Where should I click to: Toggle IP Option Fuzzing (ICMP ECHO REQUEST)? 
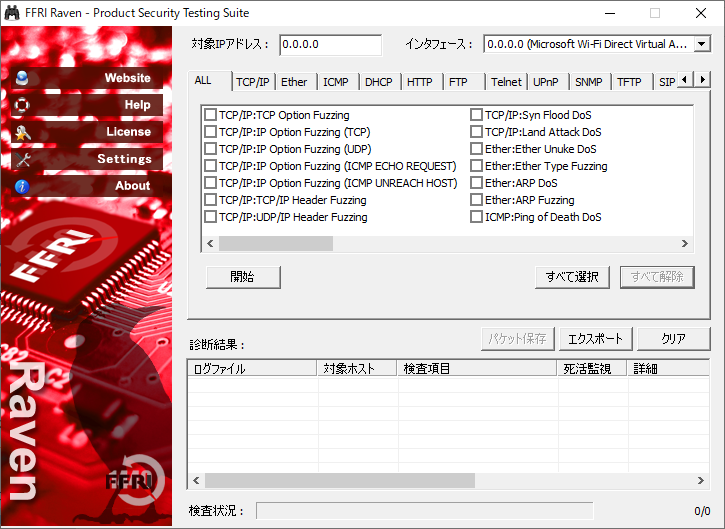210,166
